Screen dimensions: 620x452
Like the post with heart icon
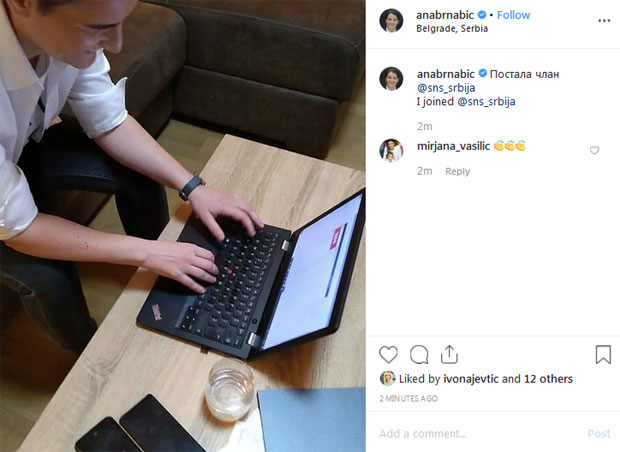point(388,354)
